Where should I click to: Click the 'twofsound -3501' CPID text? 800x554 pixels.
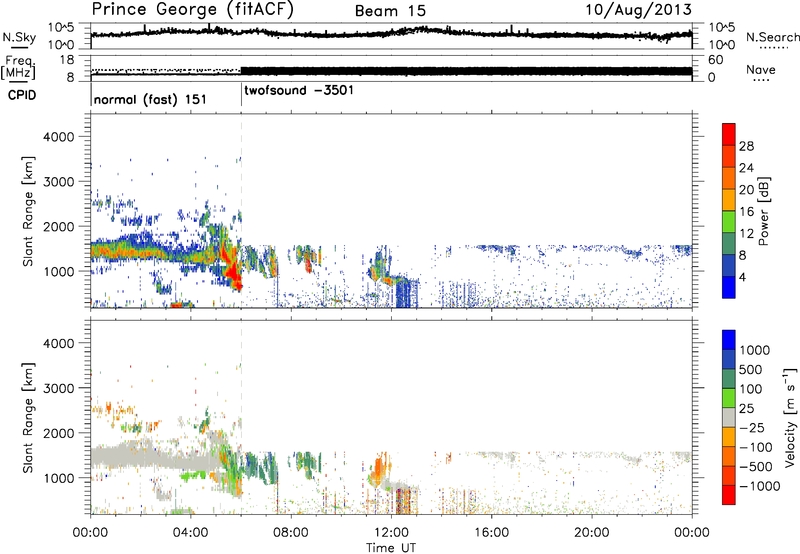pos(299,90)
